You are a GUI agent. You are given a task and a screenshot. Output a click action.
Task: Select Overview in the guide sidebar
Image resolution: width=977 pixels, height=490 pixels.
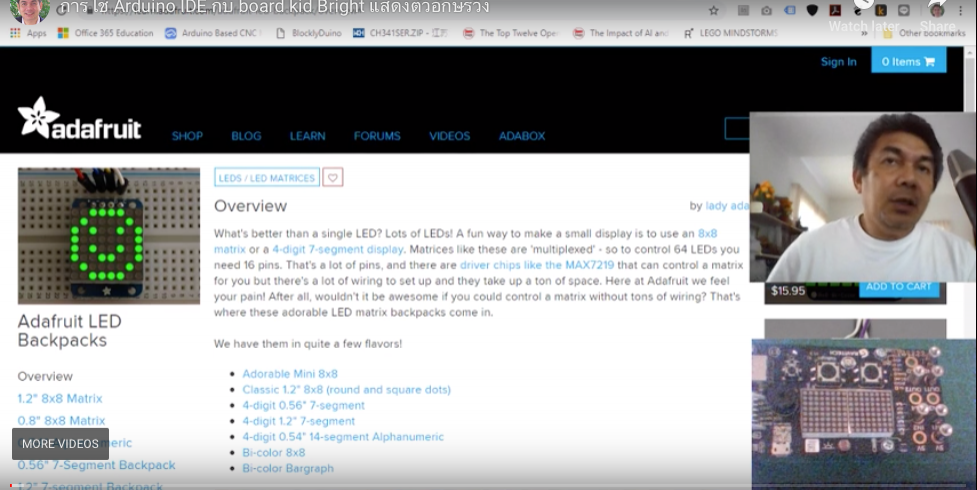45,377
